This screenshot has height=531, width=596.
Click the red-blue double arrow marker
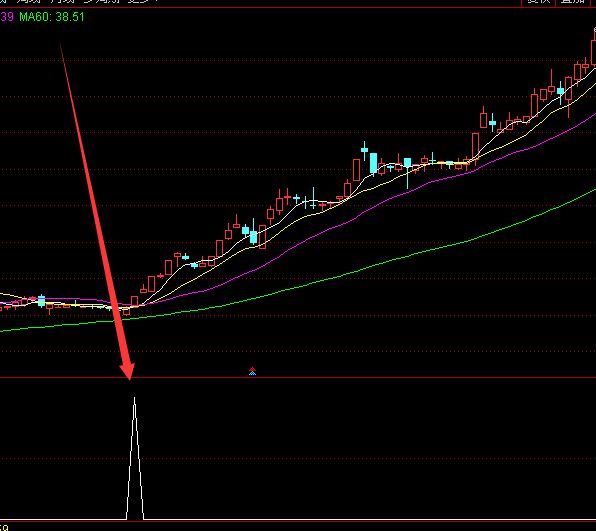[252, 371]
